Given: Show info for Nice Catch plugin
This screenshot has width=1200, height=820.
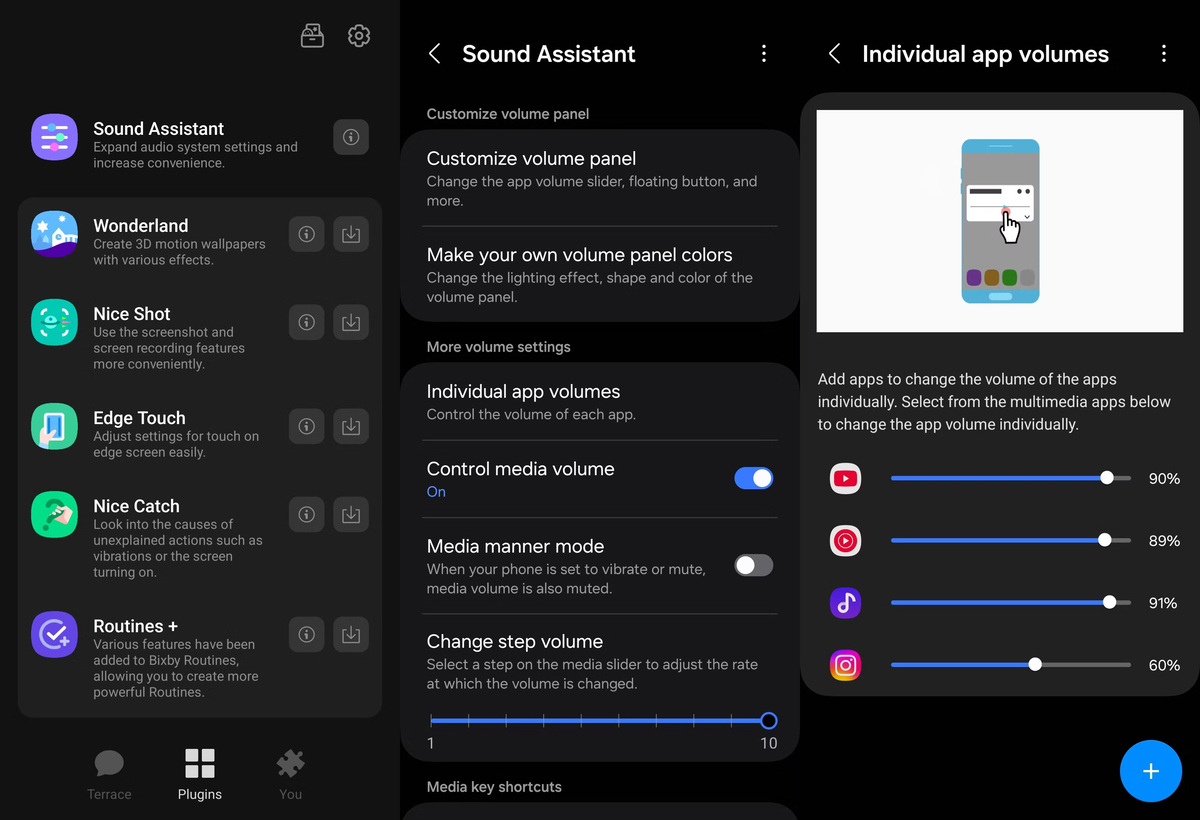Looking at the screenshot, I should click(307, 514).
